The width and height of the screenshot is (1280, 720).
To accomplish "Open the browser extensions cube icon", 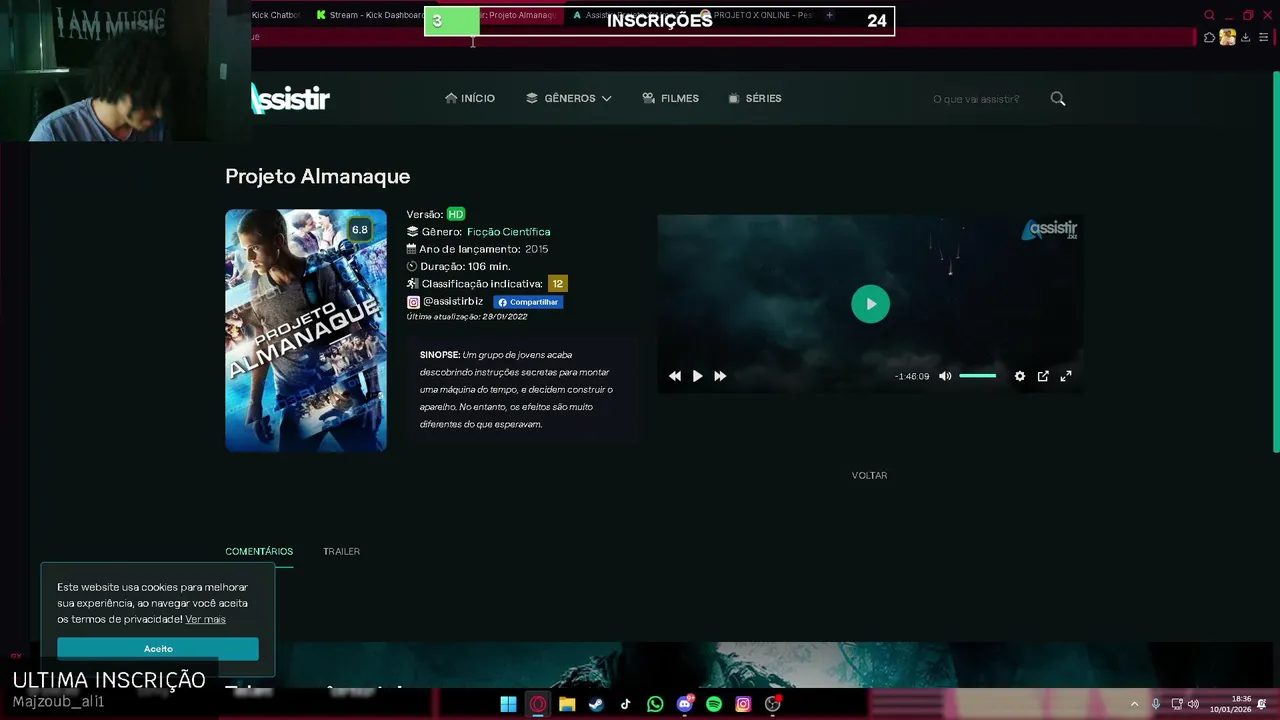I will tap(1209, 38).
